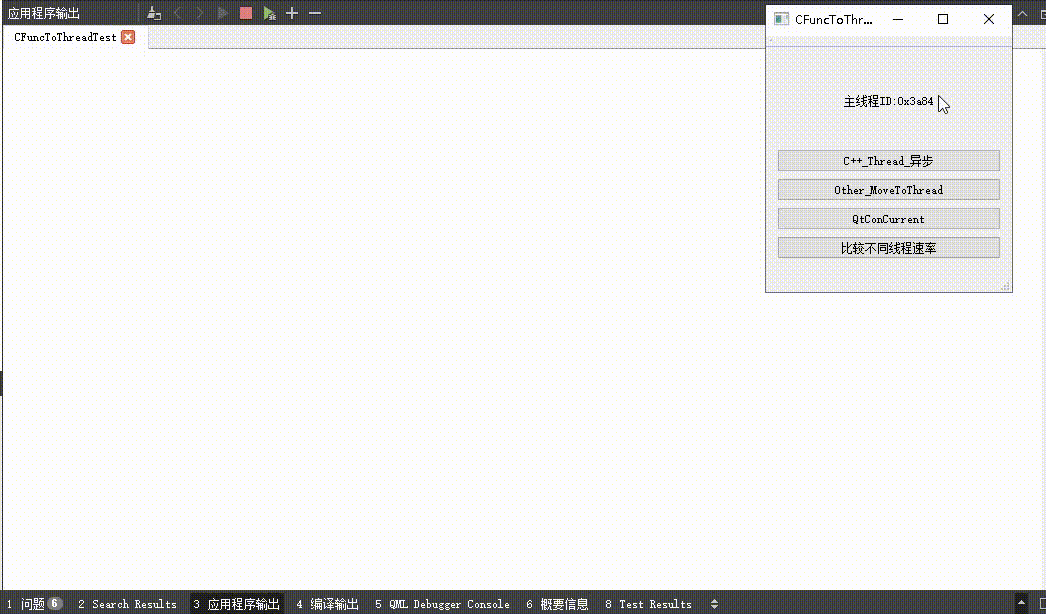Screen dimensions: 1046x614
Task: Click the 主线程ID:0x3a84 label
Action: 889,101
